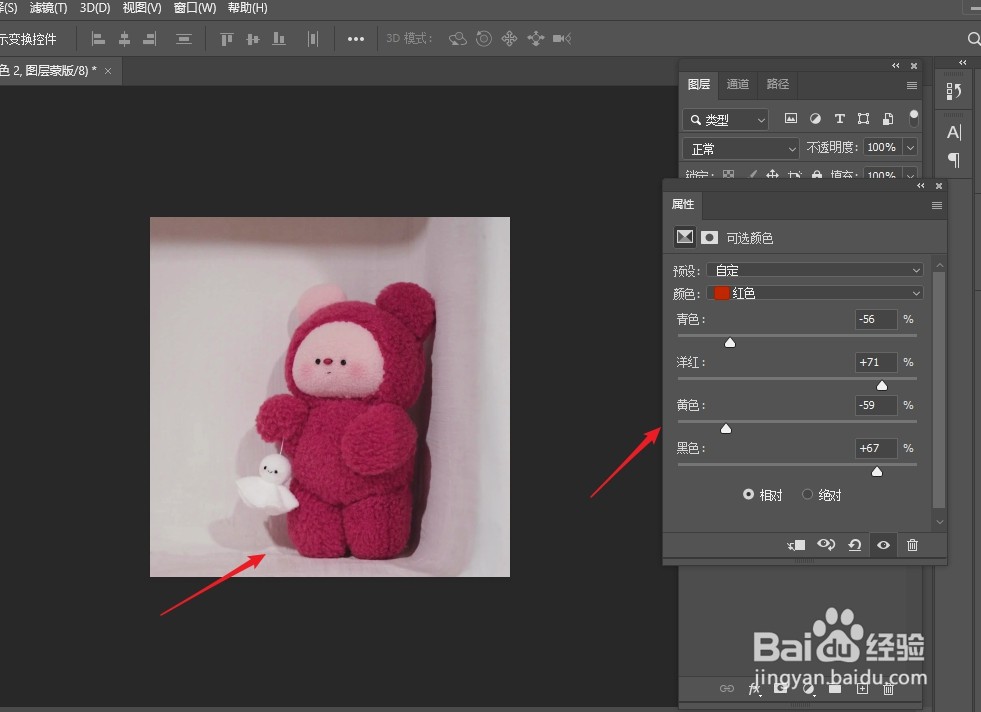The width and height of the screenshot is (981, 712).
Task: Collapse the Properties panel double arrows
Action: click(920, 186)
